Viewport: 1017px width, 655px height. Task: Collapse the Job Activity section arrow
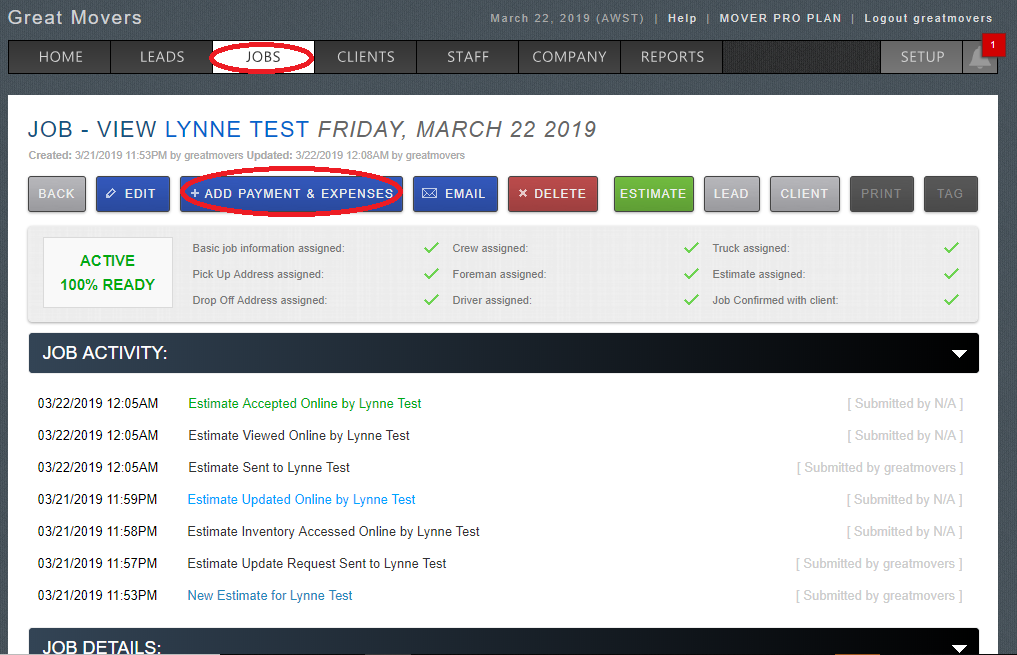pos(959,354)
